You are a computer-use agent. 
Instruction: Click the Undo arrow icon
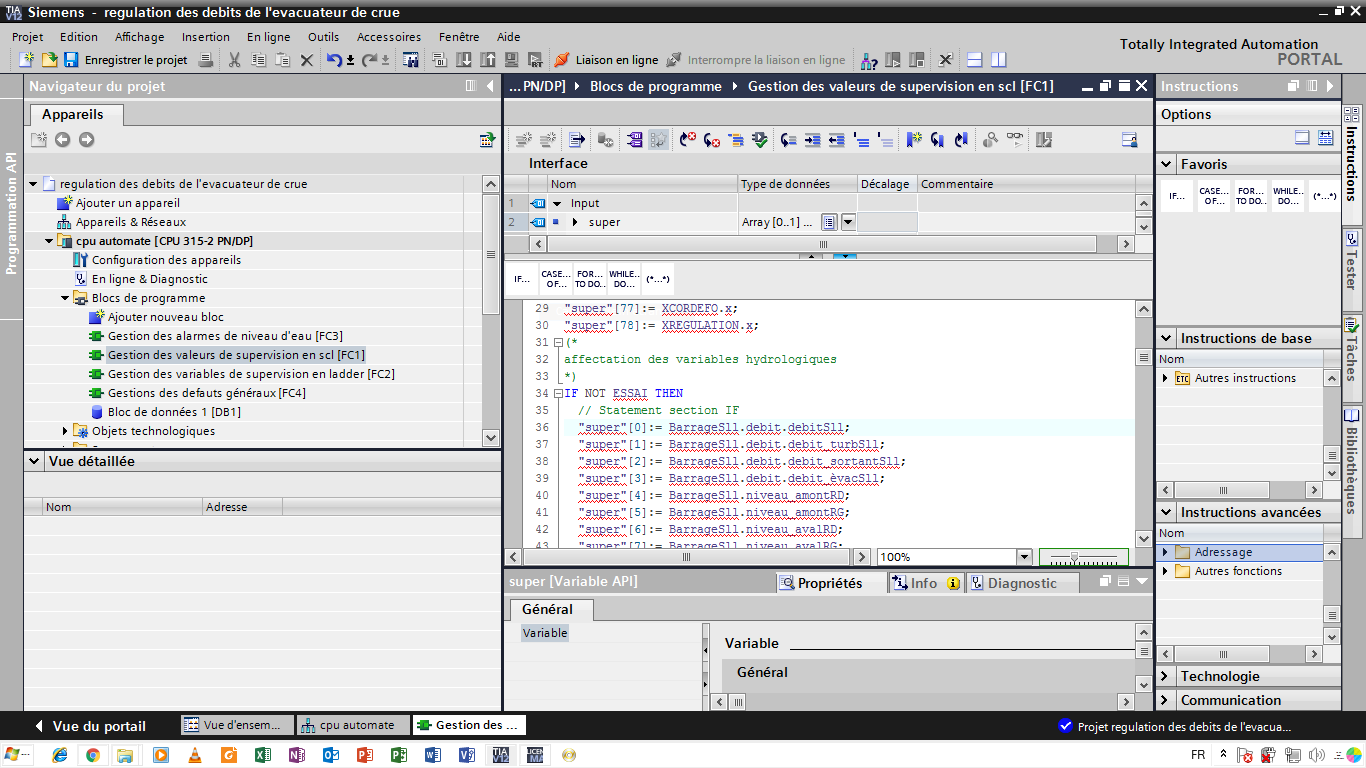(334, 60)
